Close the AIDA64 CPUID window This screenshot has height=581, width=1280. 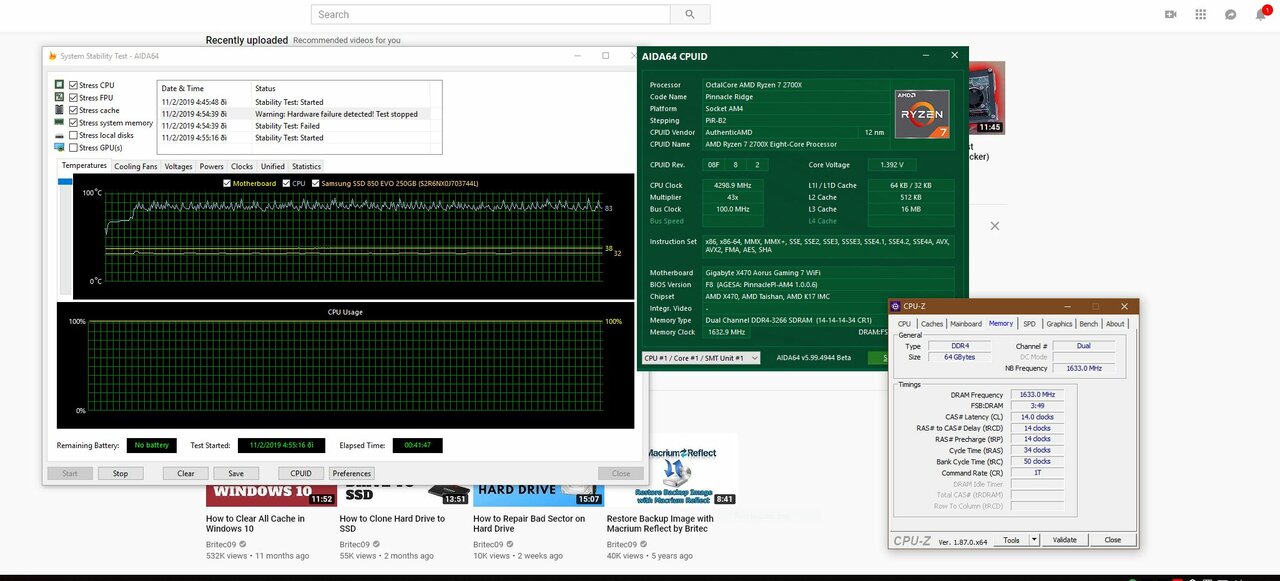(954, 56)
